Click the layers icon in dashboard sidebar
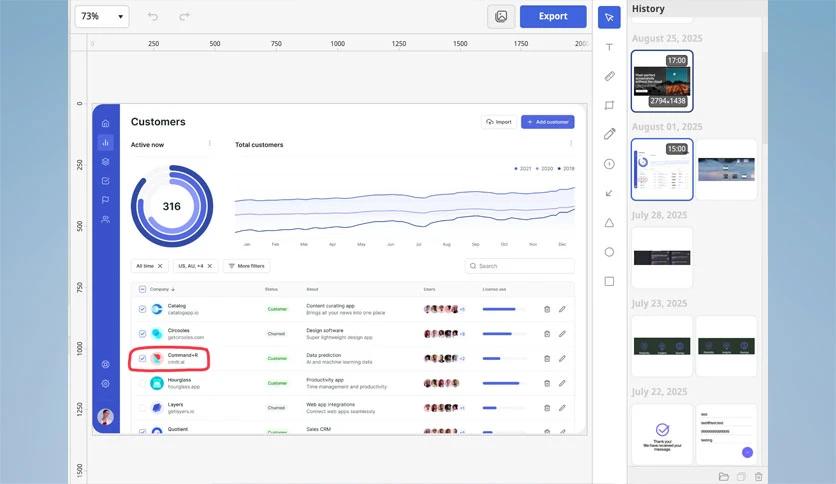 click(x=106, y=162)
